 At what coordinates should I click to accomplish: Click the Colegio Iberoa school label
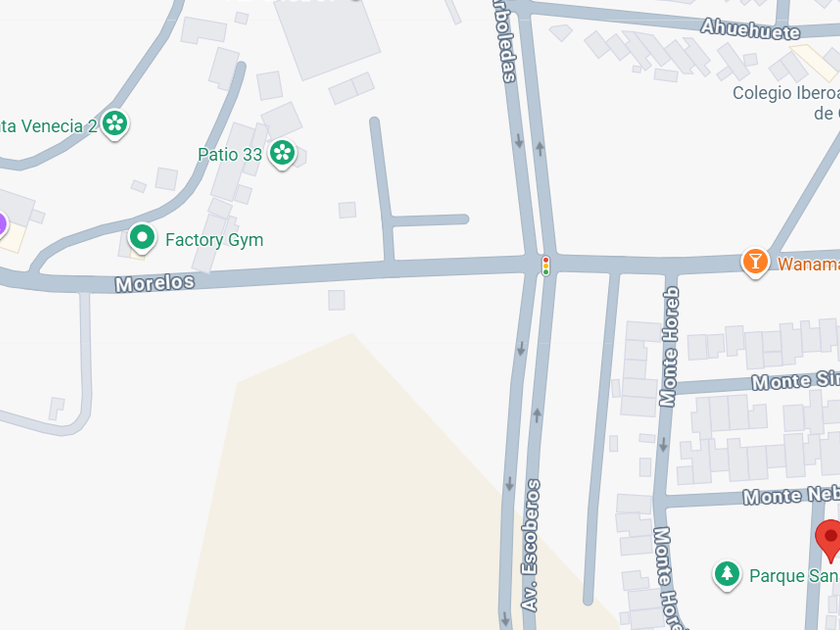click(786, 102)
